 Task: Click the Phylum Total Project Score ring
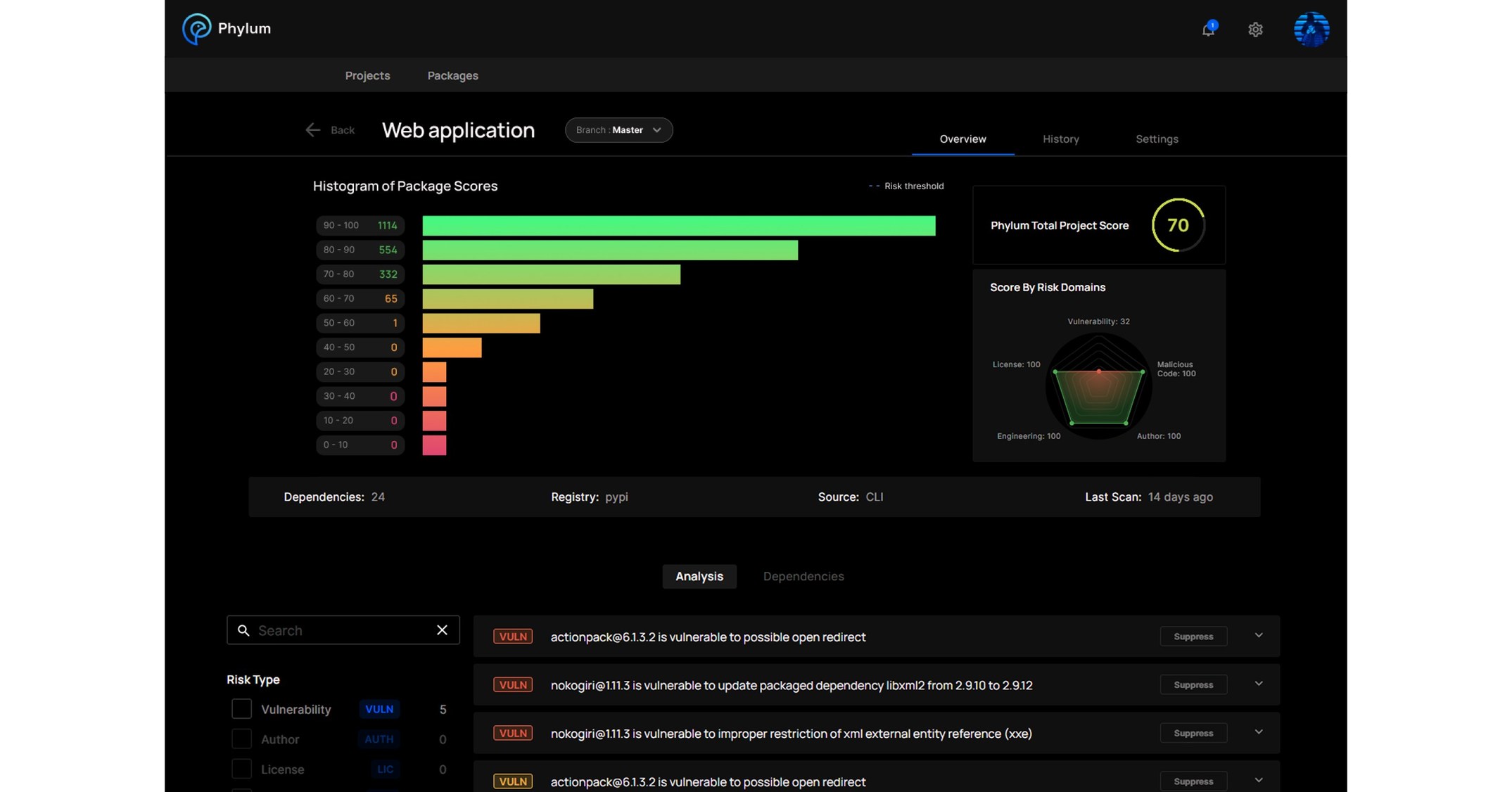(1178, 225)
